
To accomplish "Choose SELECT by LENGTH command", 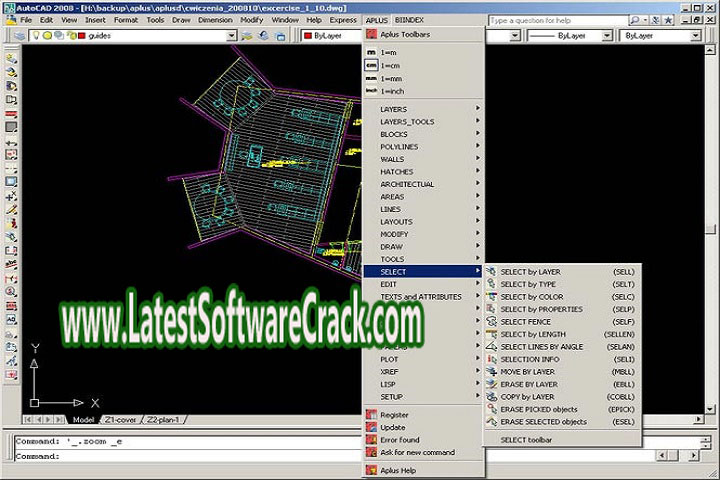I will pyautogui.click(x=562, y=334).
